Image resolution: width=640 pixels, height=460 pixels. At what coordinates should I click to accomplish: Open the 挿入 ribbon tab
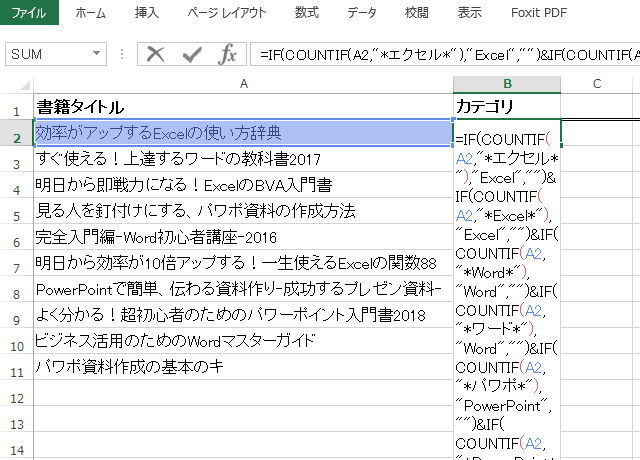[x=147, y=13]
